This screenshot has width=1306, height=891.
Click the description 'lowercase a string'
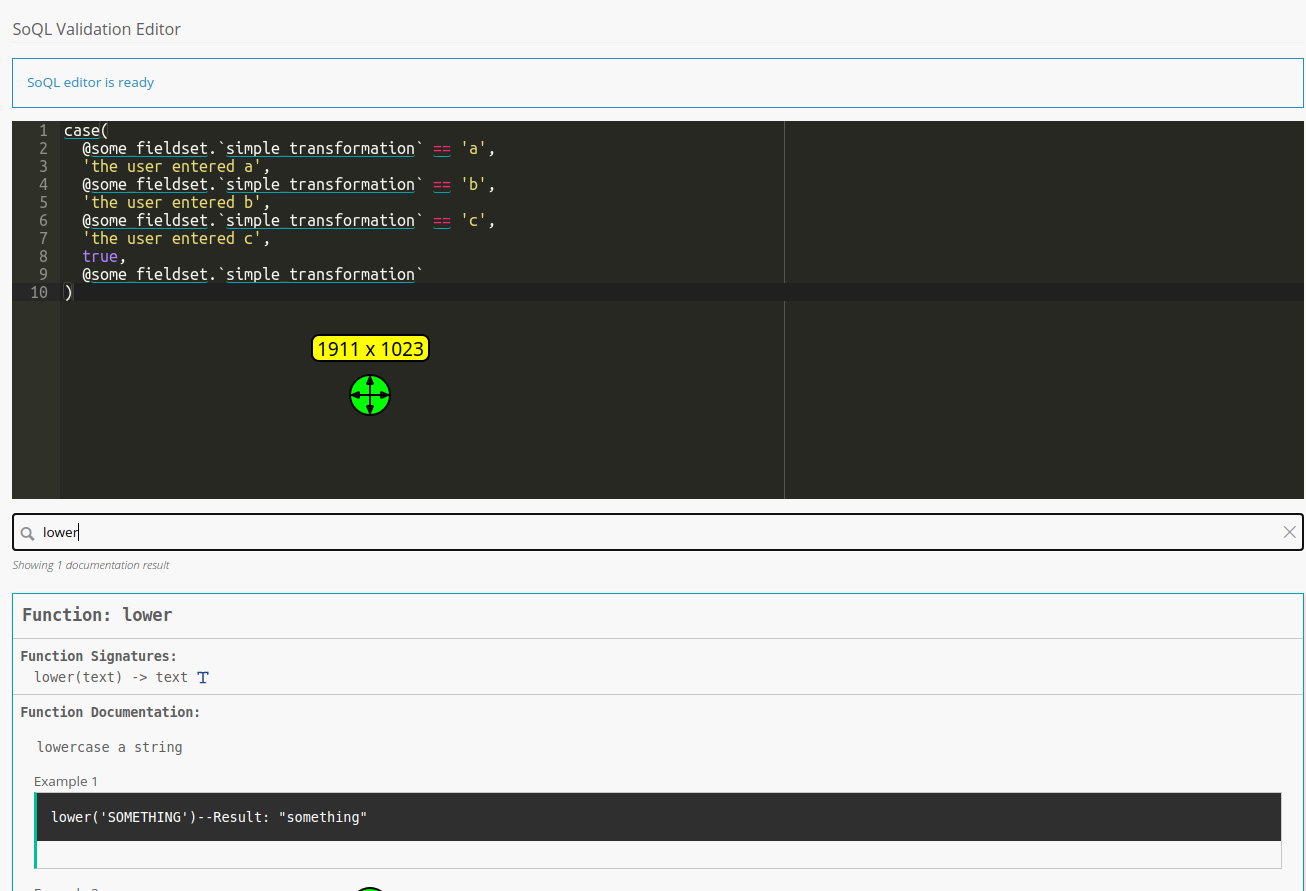[x=110, y=747]
